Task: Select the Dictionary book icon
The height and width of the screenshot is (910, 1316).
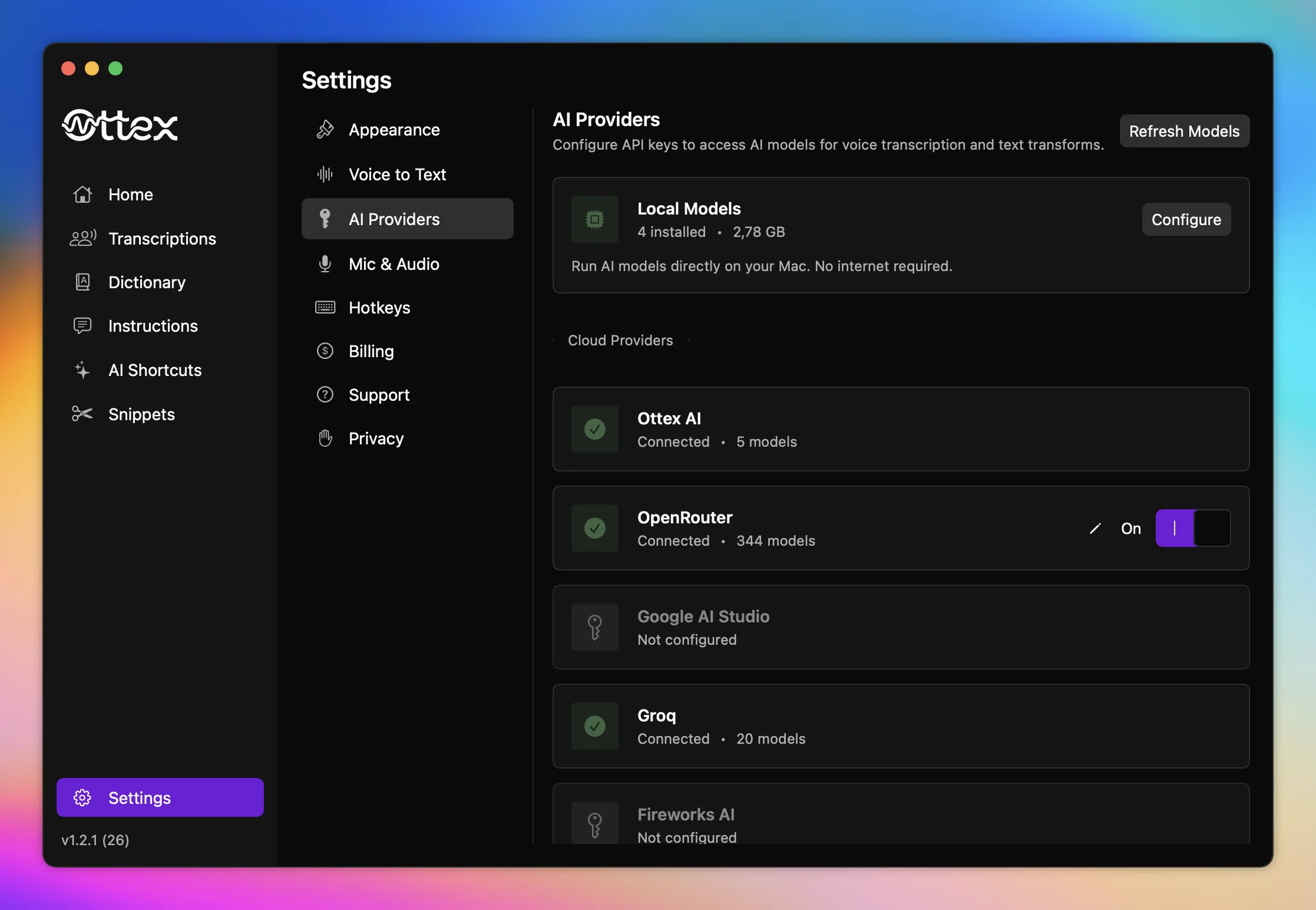Action: 82,282
